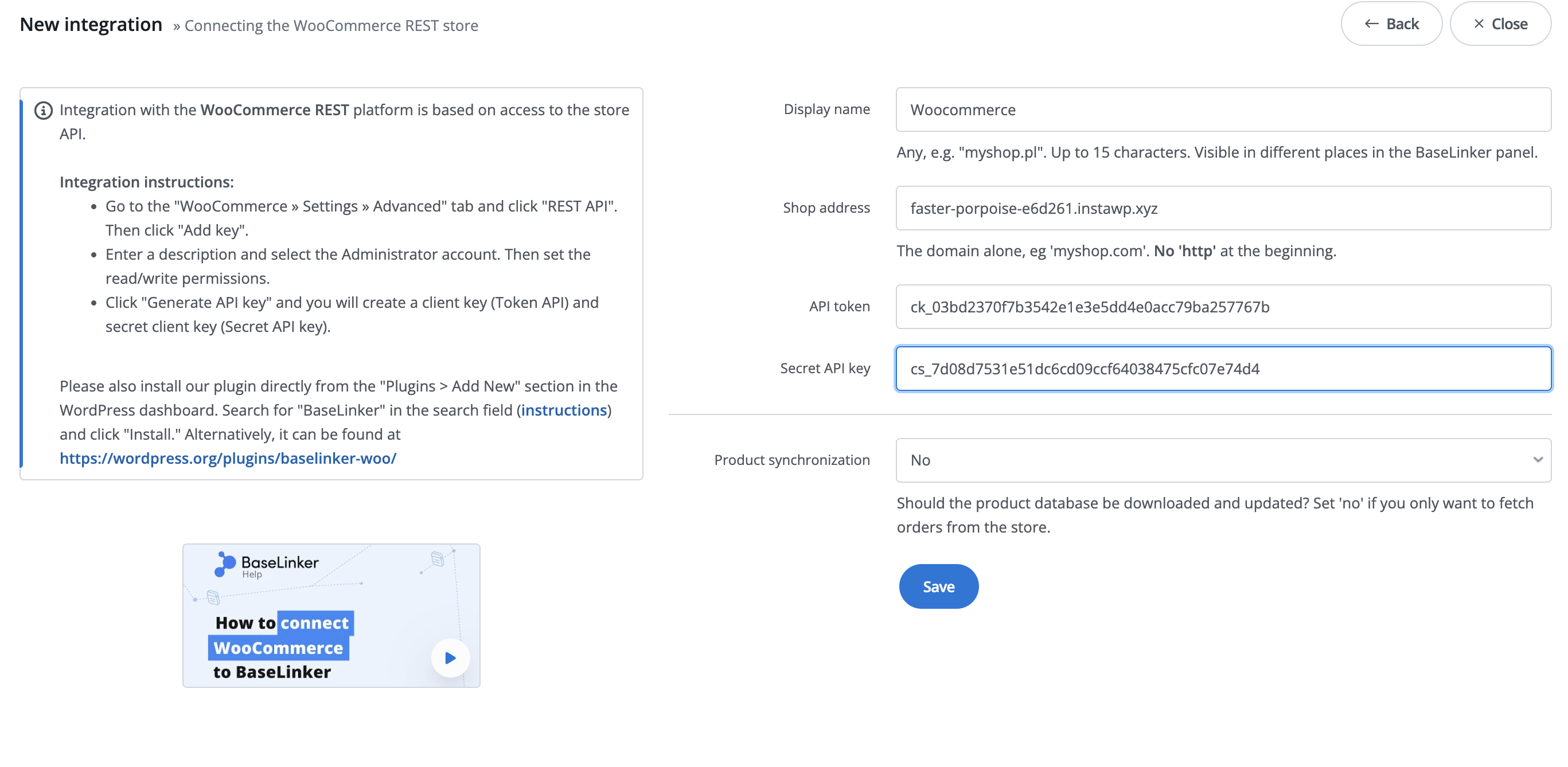Open wordpress.org baselinker-woo plugin link

tap(228, 458)
